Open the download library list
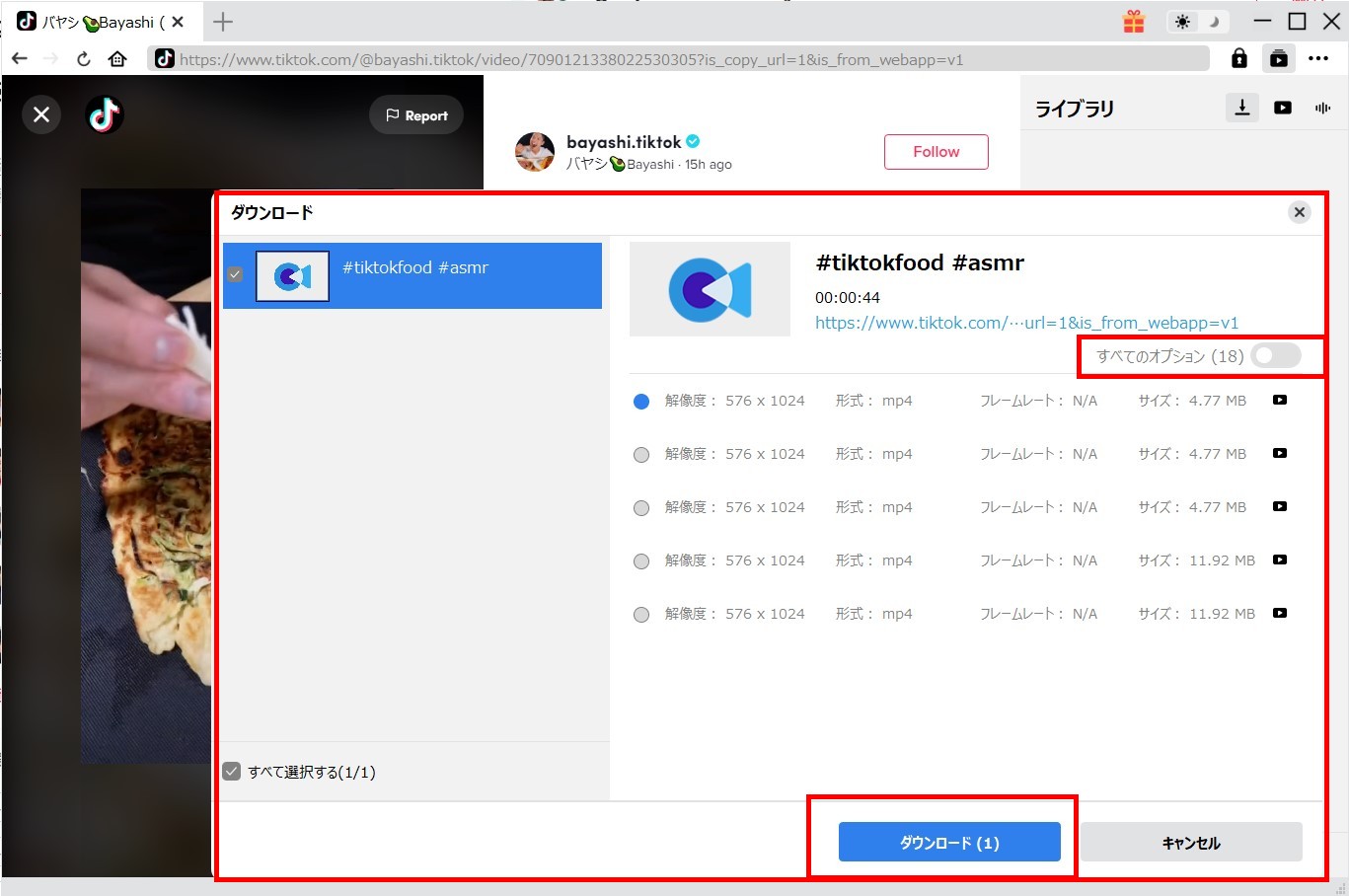The image size is (1349, 896). point(1242,108)
